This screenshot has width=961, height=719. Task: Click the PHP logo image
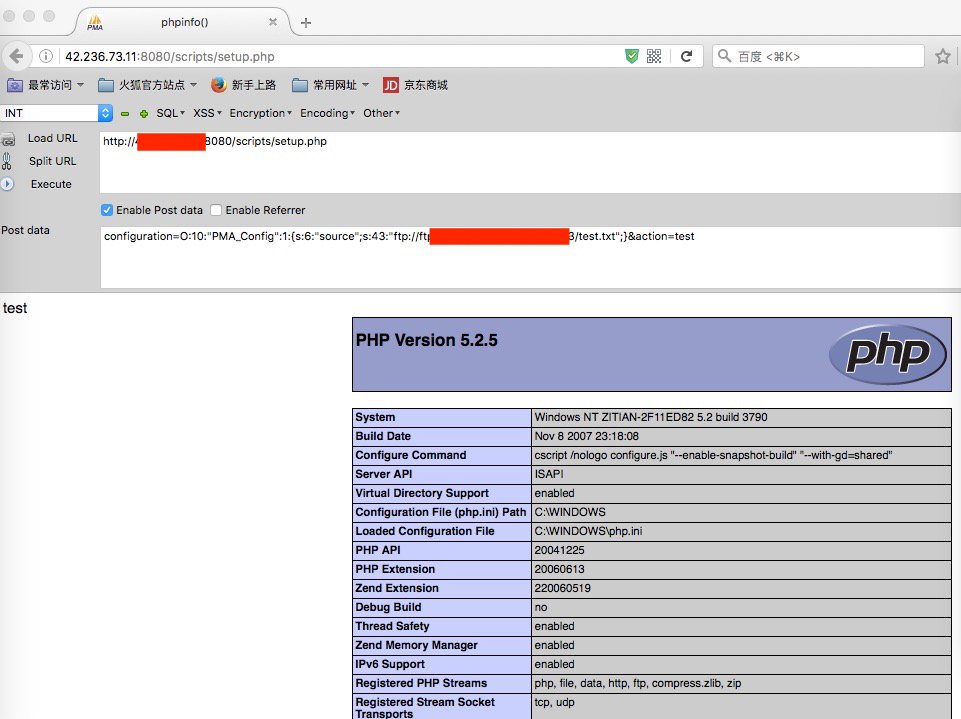(x=887, y=354)
